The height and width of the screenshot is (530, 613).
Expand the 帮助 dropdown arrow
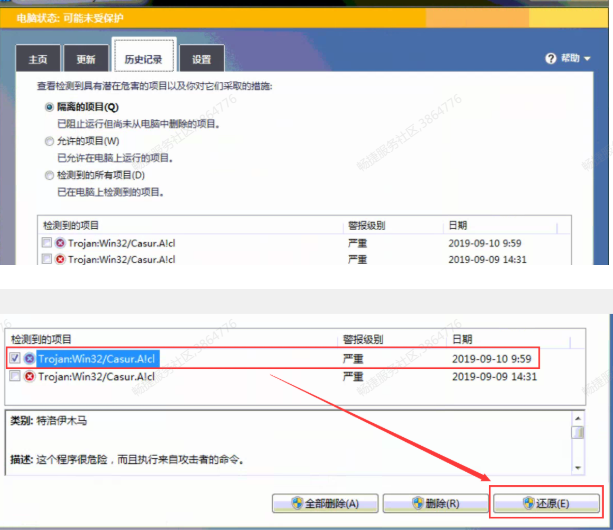[586, 59]
